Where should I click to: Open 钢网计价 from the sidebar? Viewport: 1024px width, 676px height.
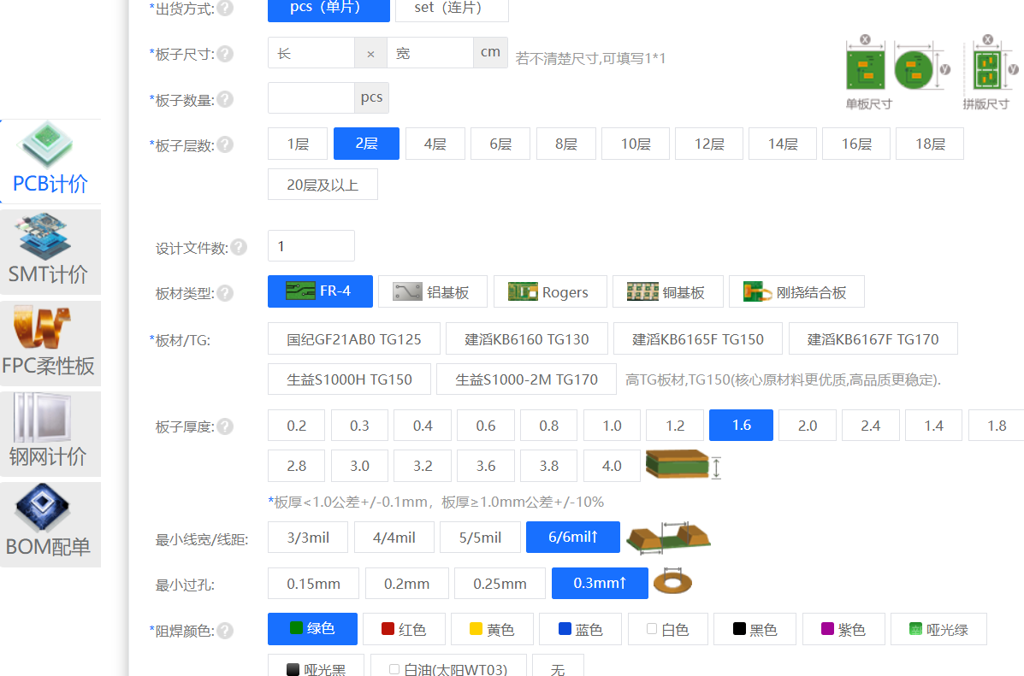[x=50, y=433]
